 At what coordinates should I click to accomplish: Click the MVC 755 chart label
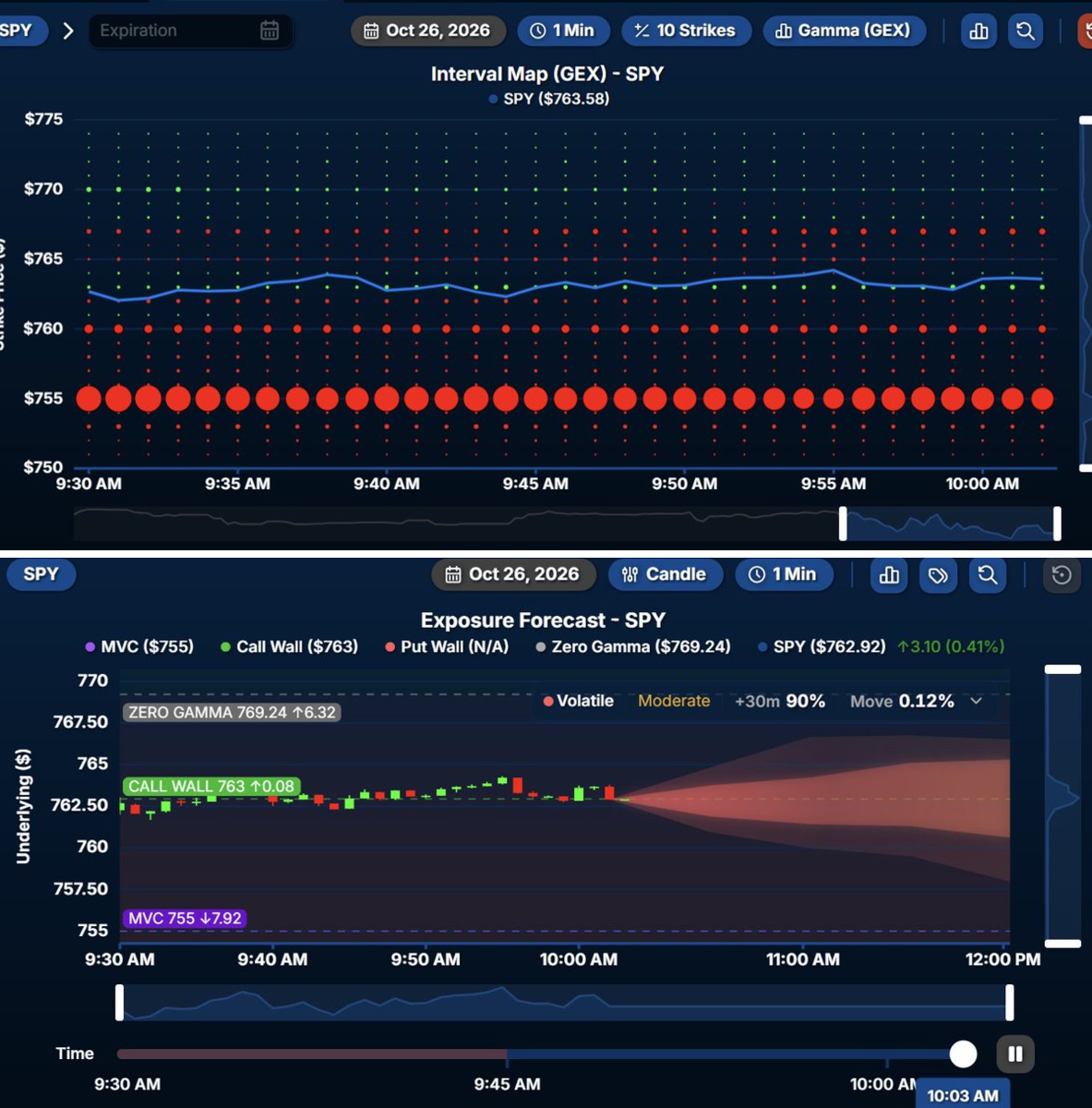185,919
